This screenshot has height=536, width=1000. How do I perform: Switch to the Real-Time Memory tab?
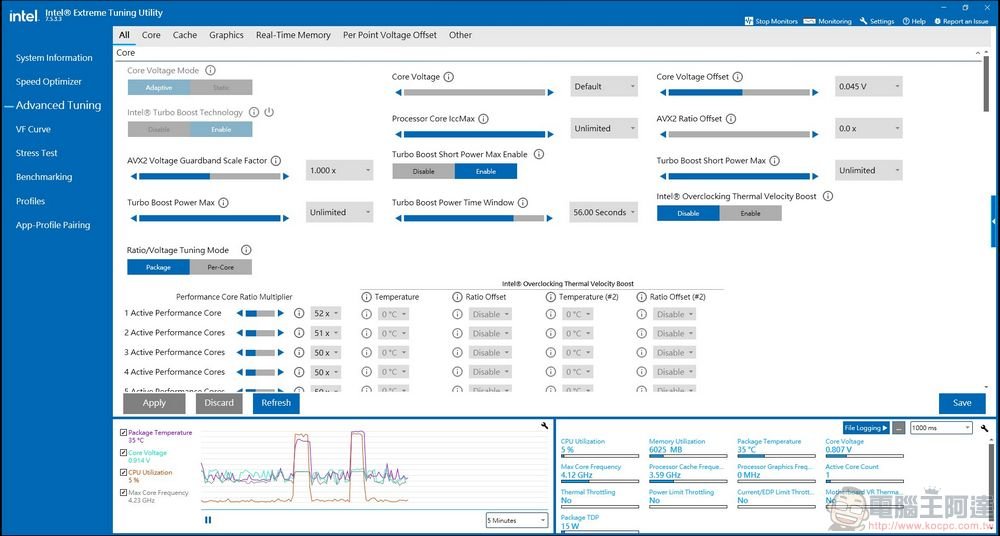click(293, 35)
